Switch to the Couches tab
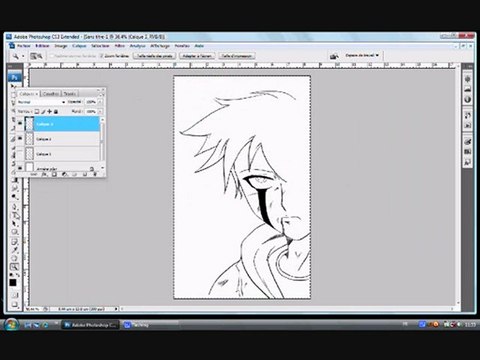Screen dimensions: 480x360 pos(51,94)
